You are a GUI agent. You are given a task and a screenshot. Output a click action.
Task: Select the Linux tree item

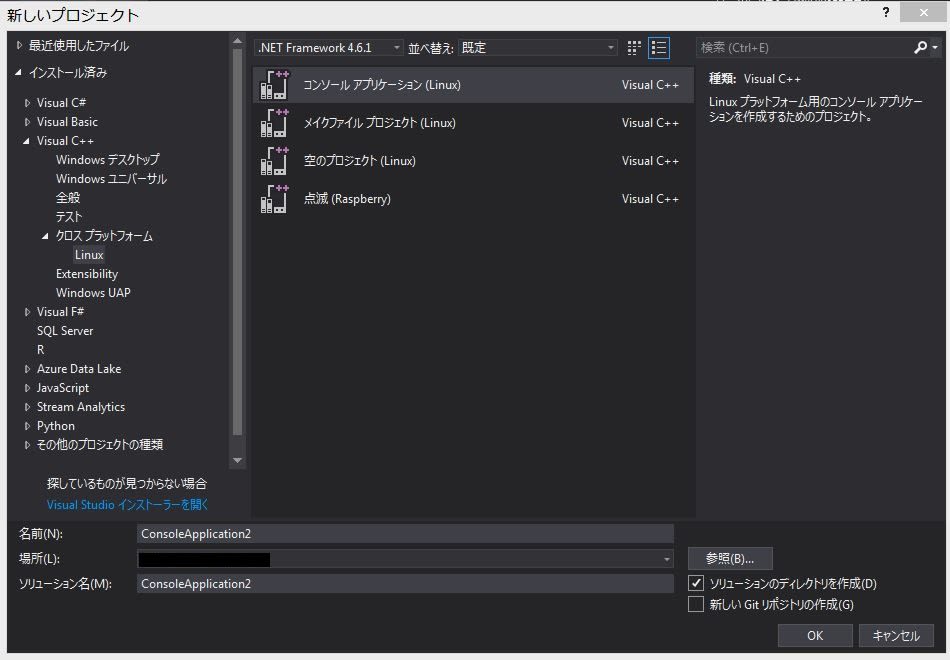tap(89, 255)
